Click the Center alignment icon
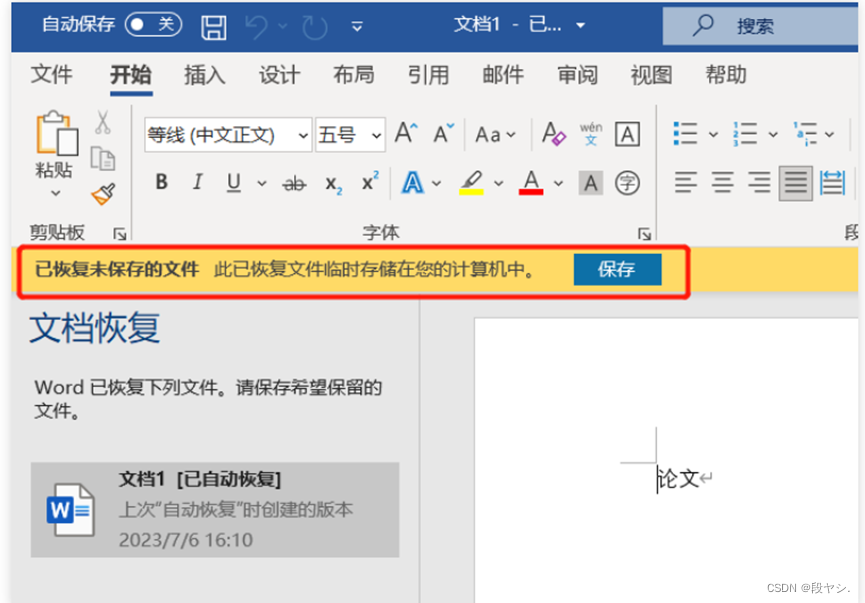The image size is (865, 603). point(722,183)
